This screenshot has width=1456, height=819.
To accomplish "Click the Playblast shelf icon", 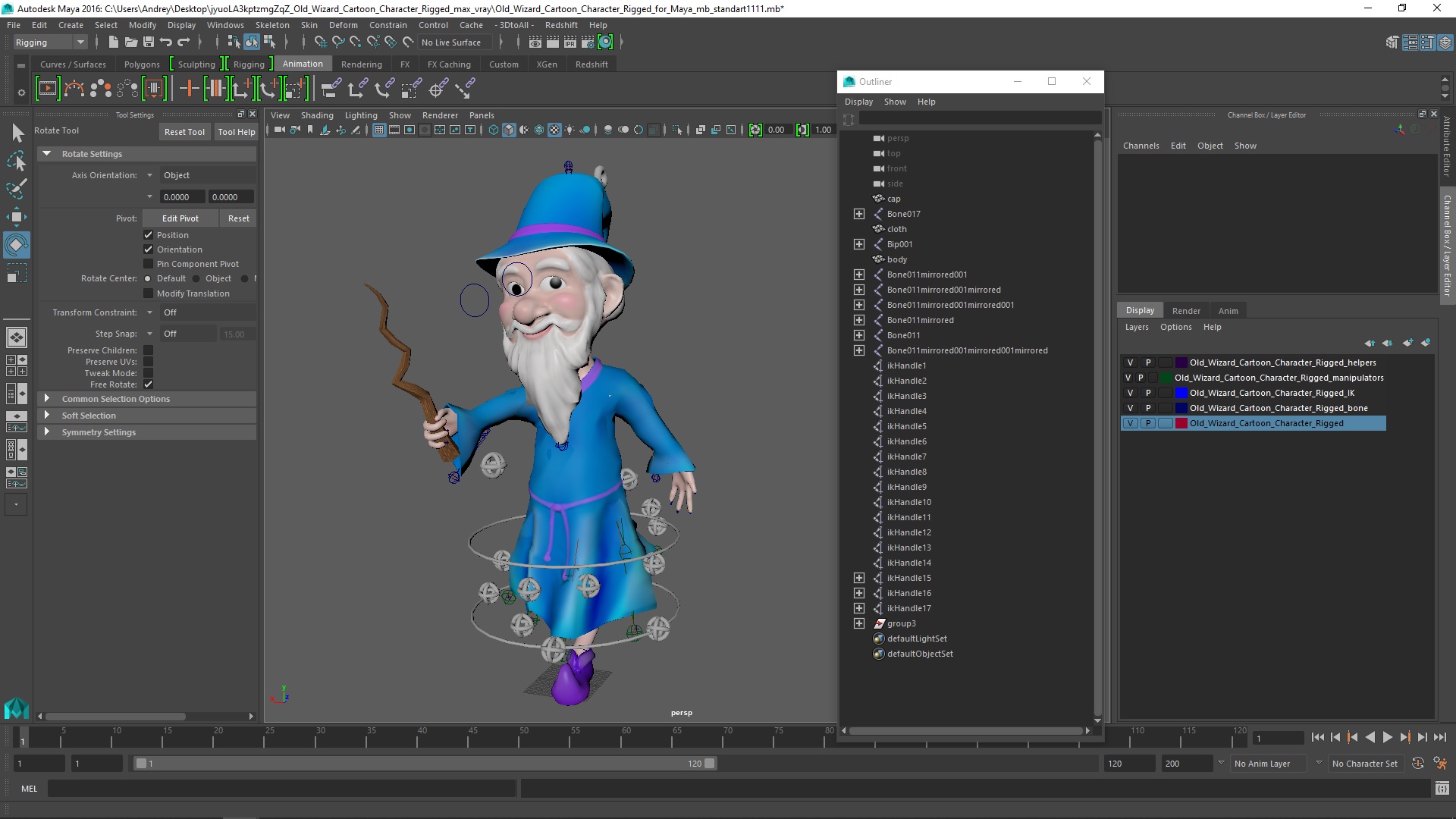I will point(47,89).
